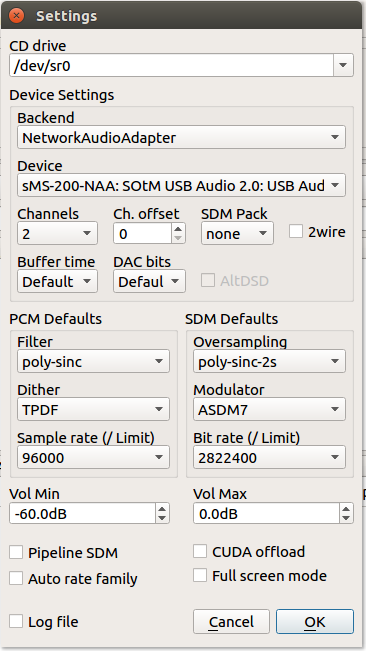The image size is (366, 651).
Task: Increase the Ch. offset value with up arrow
Action: tap(178, 228)
